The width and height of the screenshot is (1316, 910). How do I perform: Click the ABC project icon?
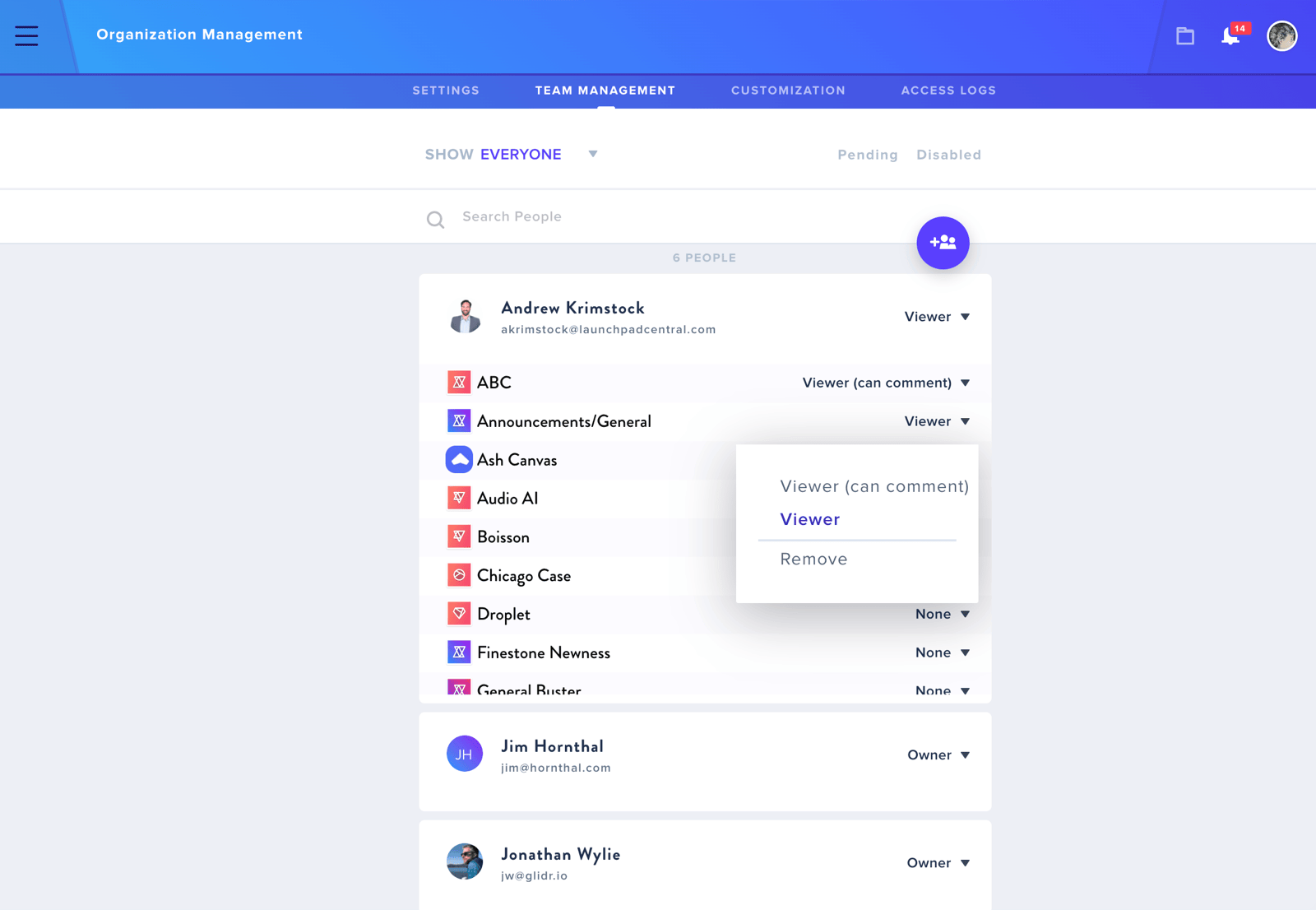459,382
